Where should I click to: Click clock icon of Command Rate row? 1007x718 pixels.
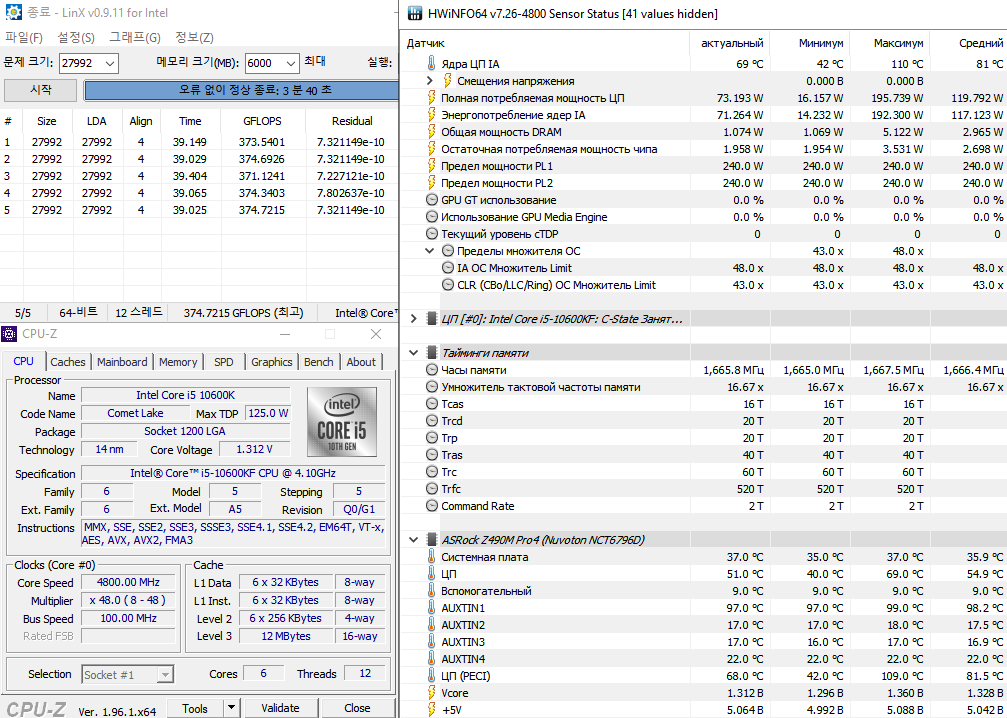pos(432,506)
